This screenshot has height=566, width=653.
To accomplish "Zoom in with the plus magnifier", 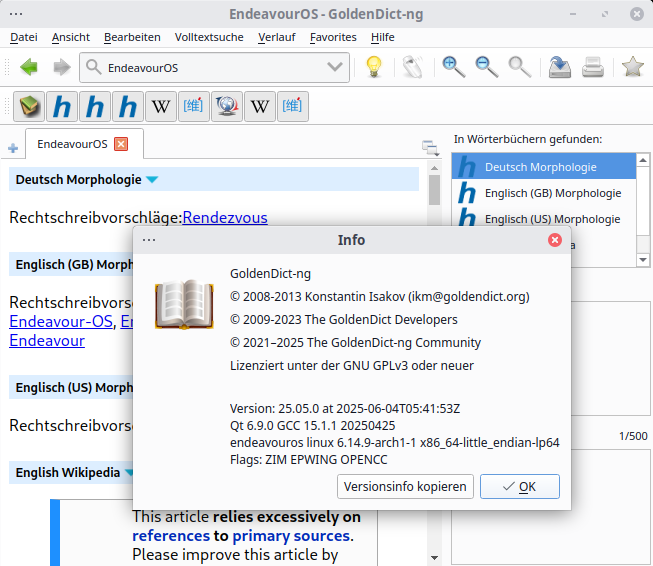I will (x=454, y=67).
